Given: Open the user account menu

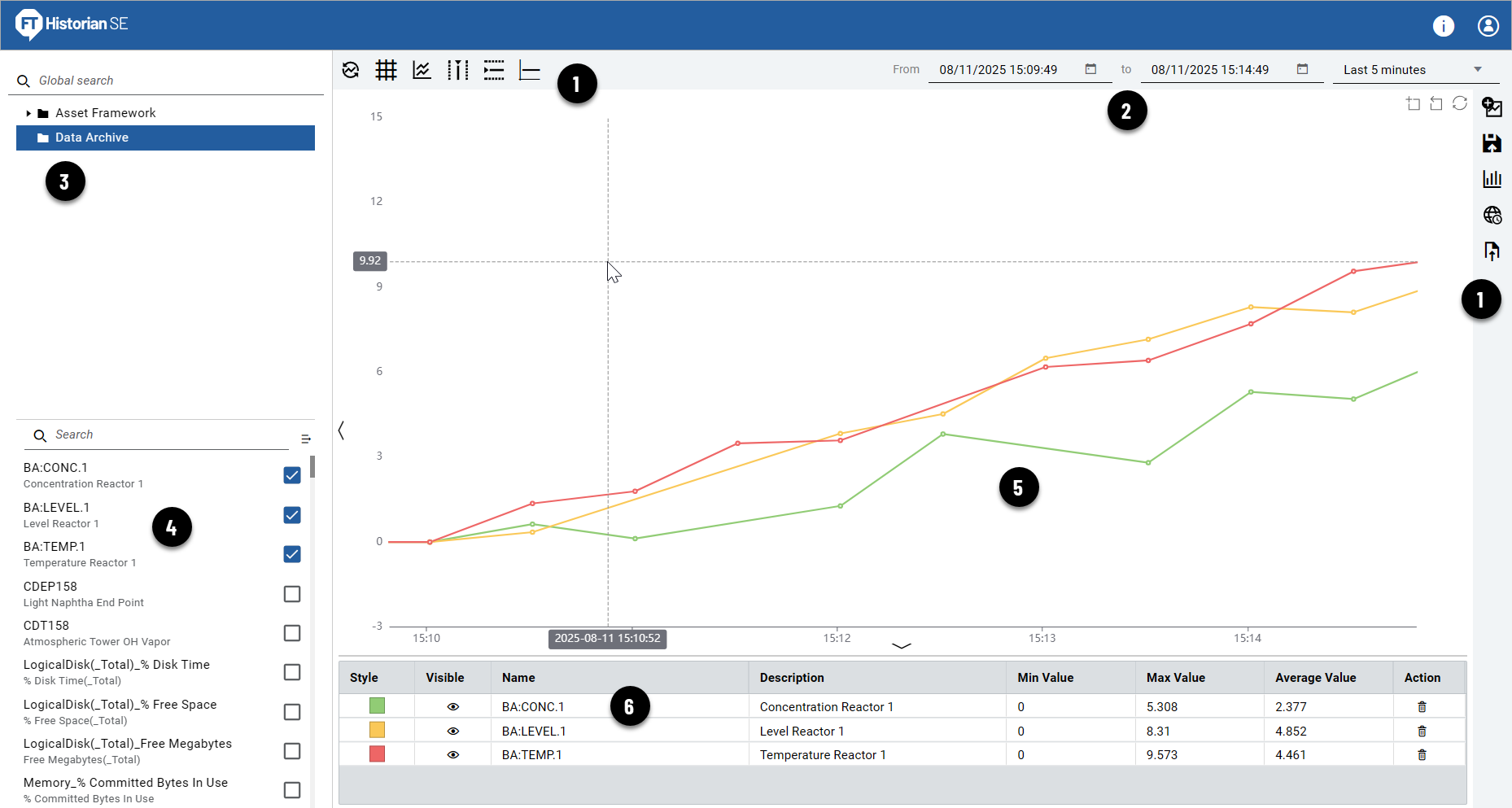Looking at the screenshot, I should coord(1488,25).
